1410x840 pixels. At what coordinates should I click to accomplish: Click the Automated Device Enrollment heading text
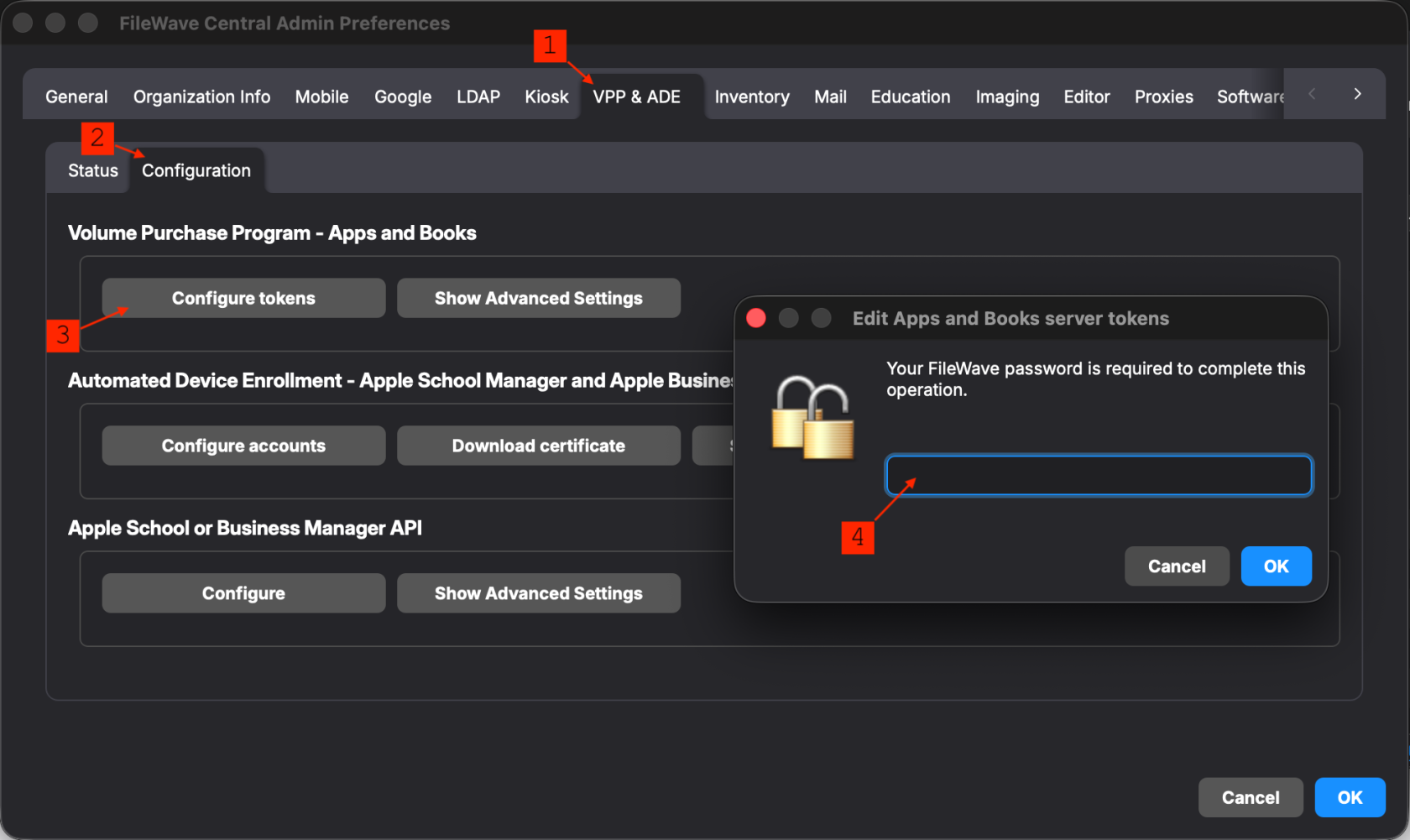[401, 381]
